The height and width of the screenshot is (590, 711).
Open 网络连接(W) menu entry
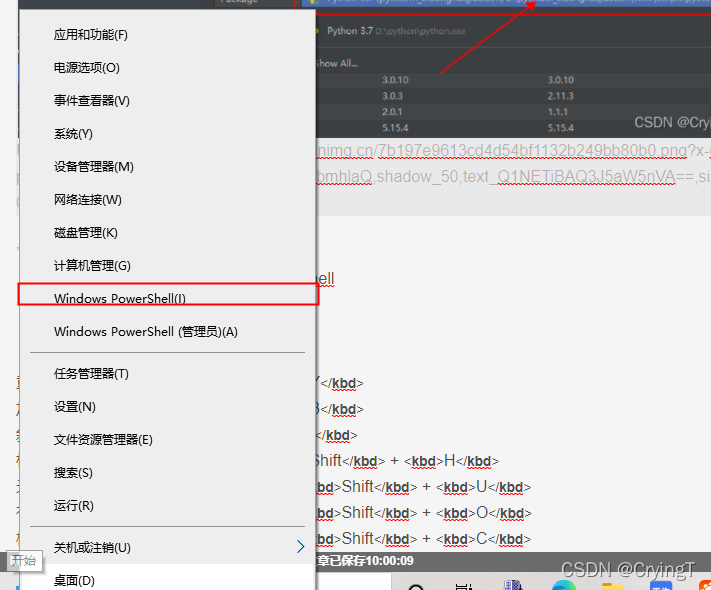pos(168,200)
